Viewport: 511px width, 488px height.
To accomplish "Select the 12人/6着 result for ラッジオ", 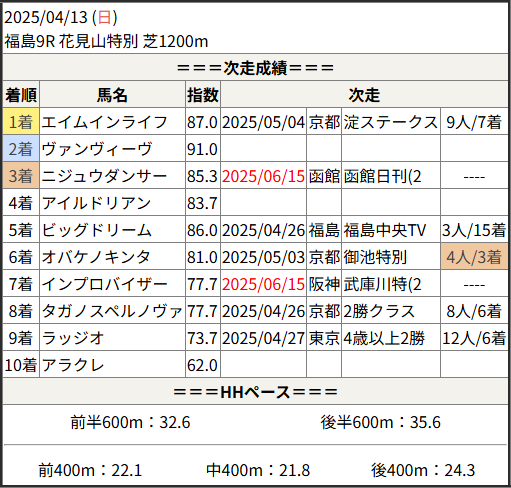I will pos(474,338).
